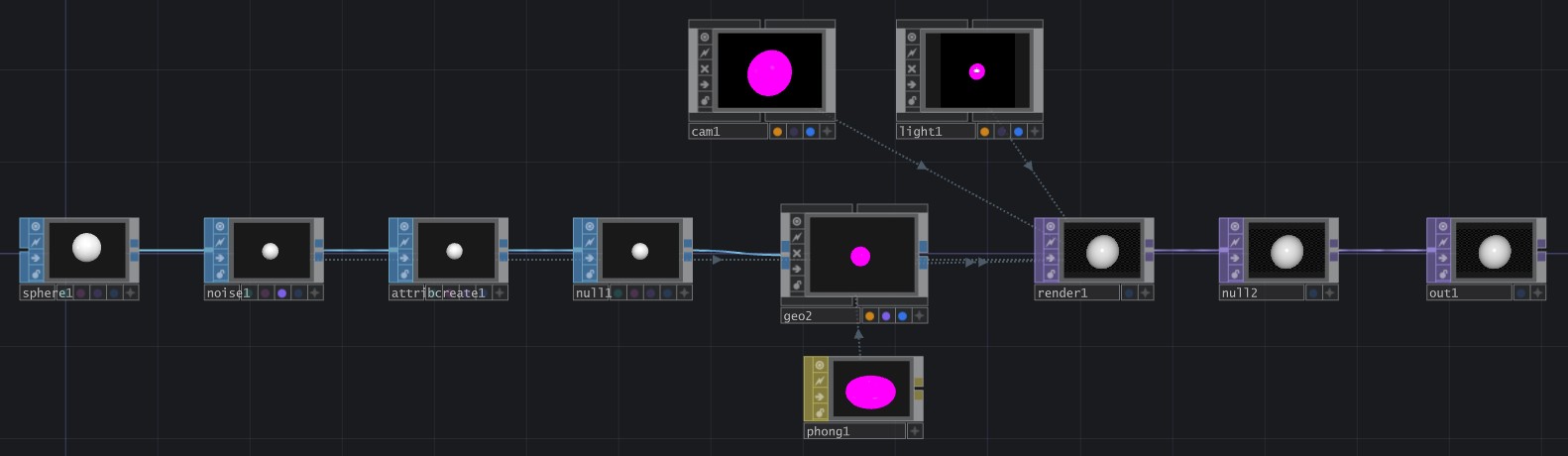Bypass the render1 TOP
The height and width of the screenshot is (456, 1568).
click(1051, 258)
